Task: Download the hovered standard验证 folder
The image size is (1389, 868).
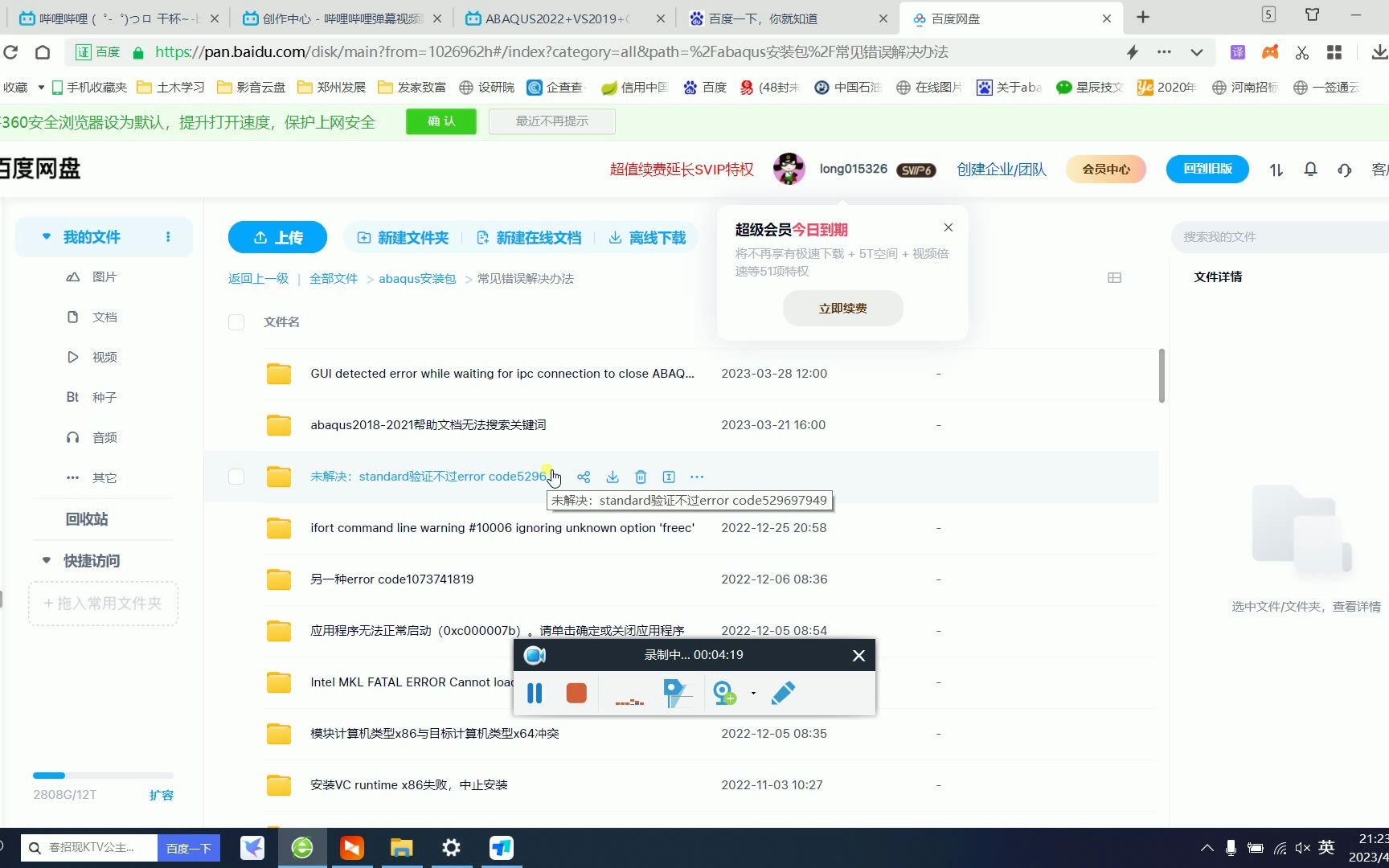Action: 613,477
